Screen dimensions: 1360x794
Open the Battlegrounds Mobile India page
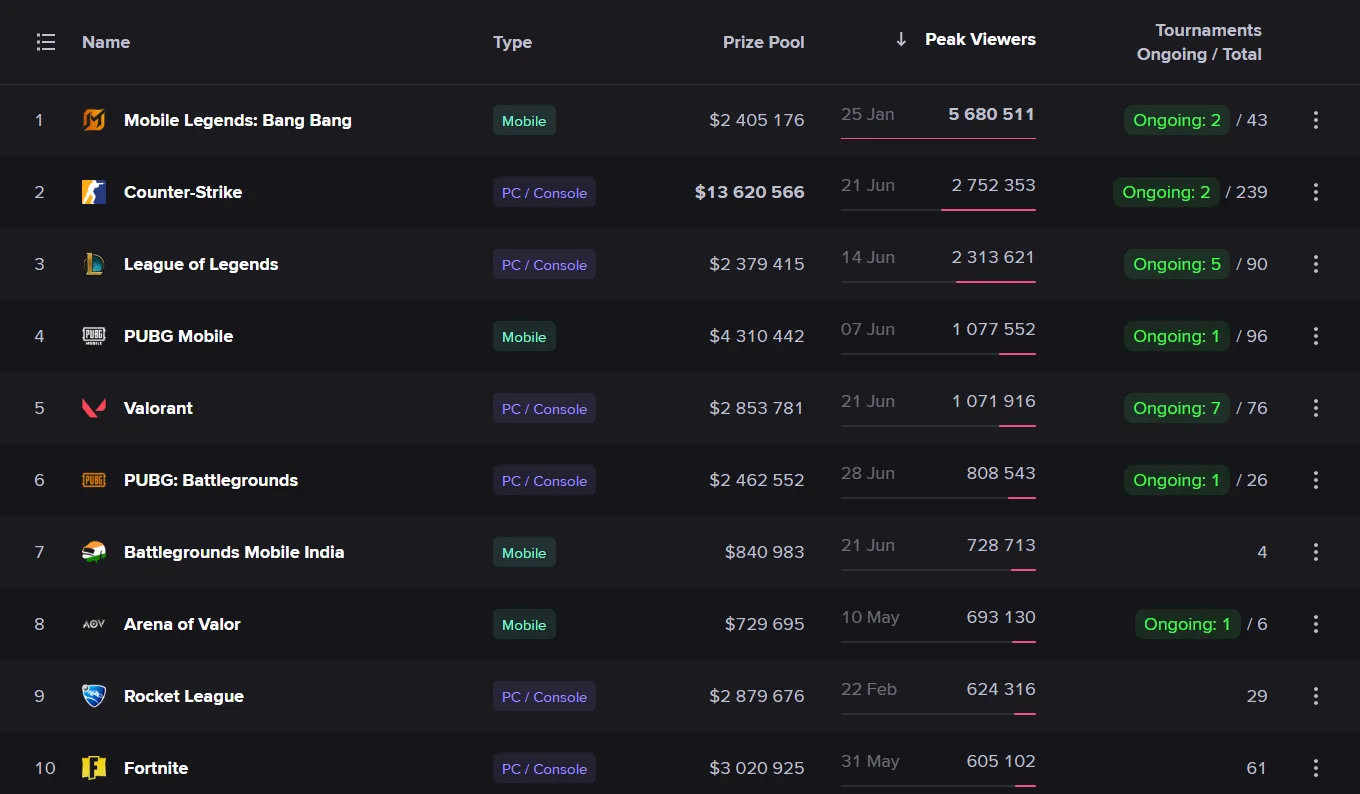coord(234,552)
